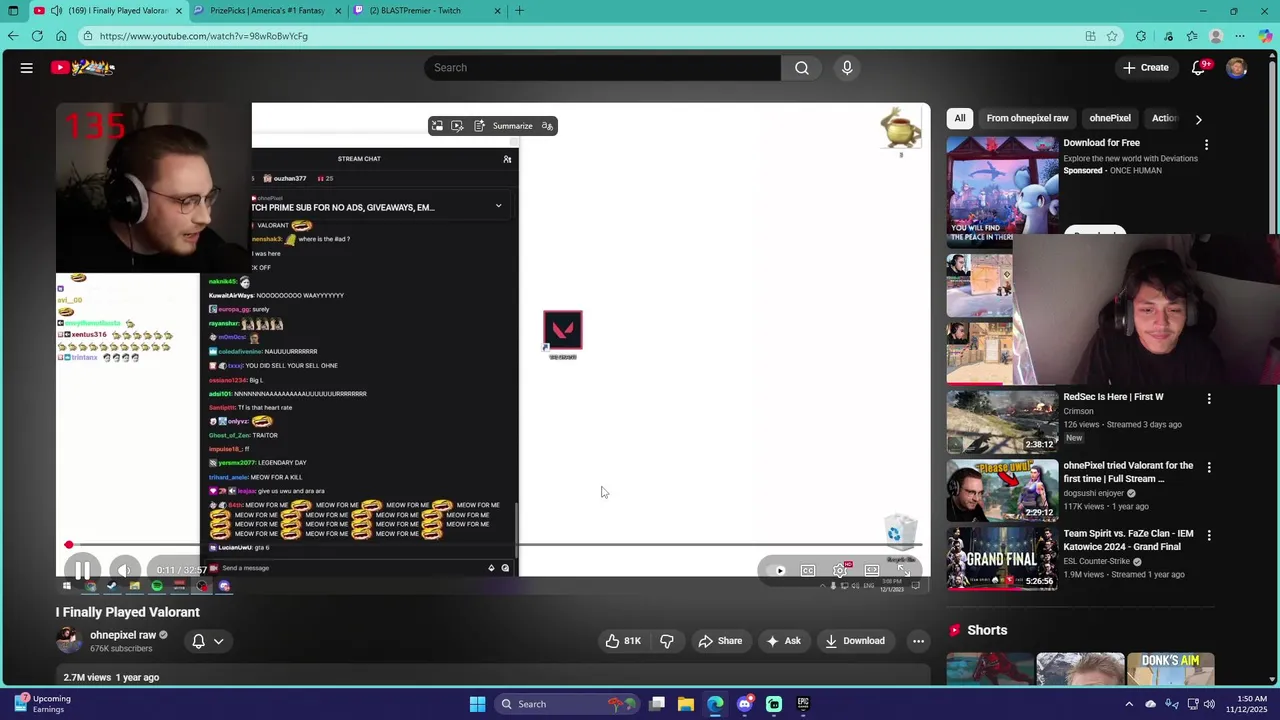Open browser extensions puzzle icon
Viewport: 1280px width, 720px height.
point(1141,36)
